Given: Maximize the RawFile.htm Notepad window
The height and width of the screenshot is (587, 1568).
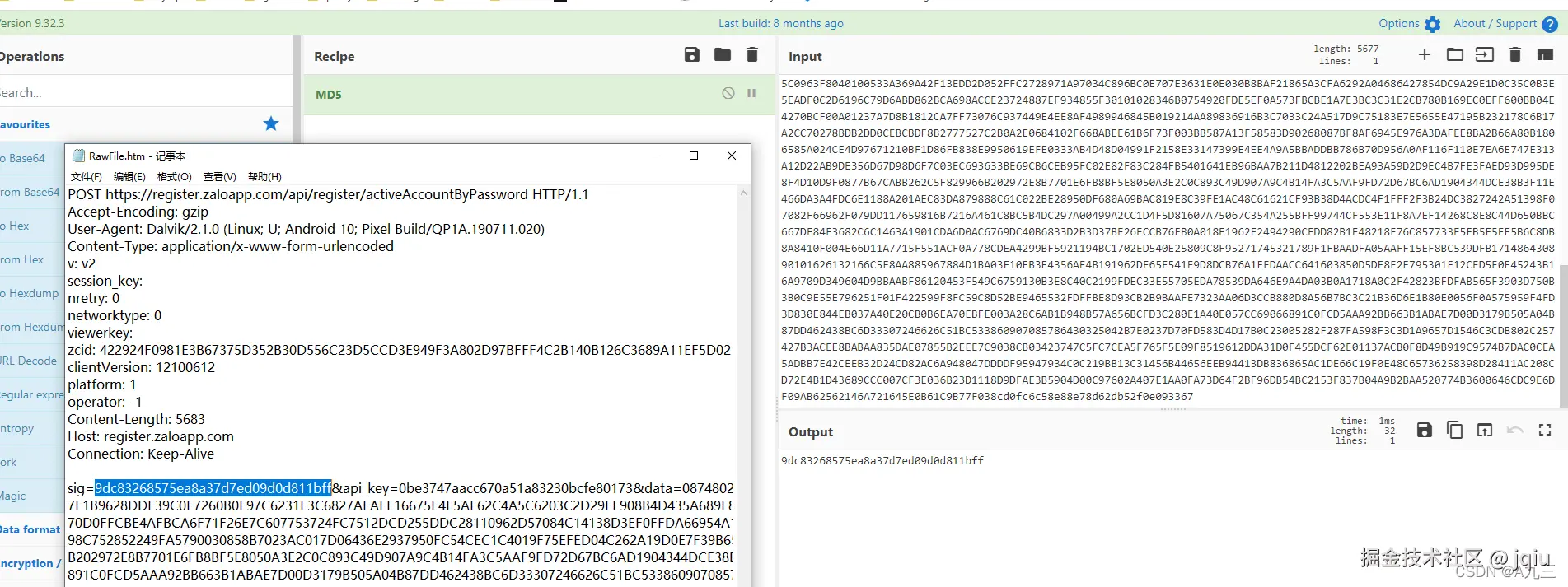Looking at the screenshot, I should 694,156.
